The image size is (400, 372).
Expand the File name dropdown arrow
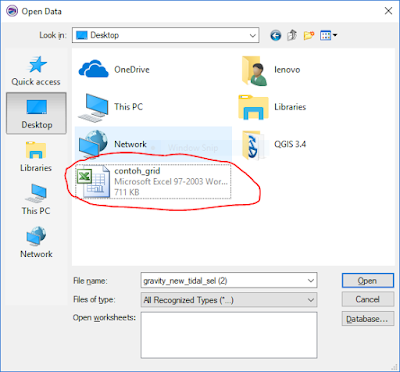point(311,281)
